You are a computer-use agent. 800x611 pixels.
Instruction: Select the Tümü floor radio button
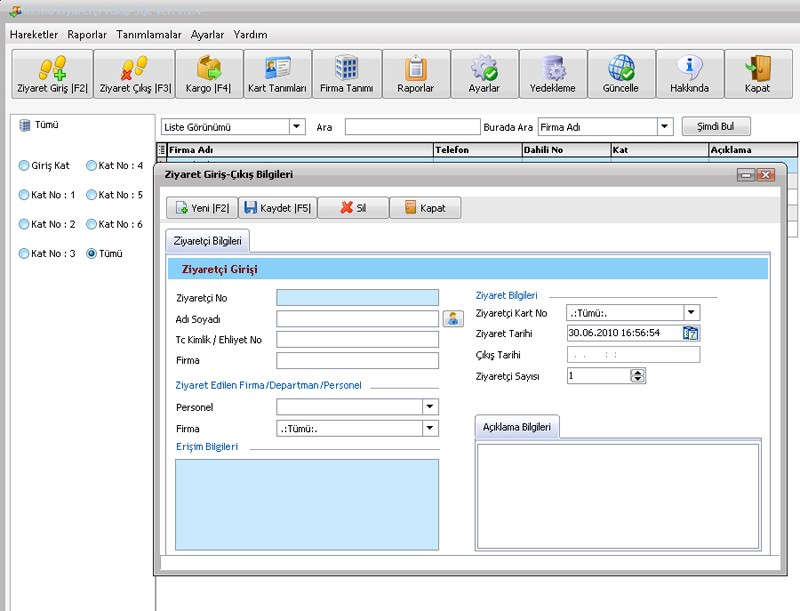(x=91, y=253)
